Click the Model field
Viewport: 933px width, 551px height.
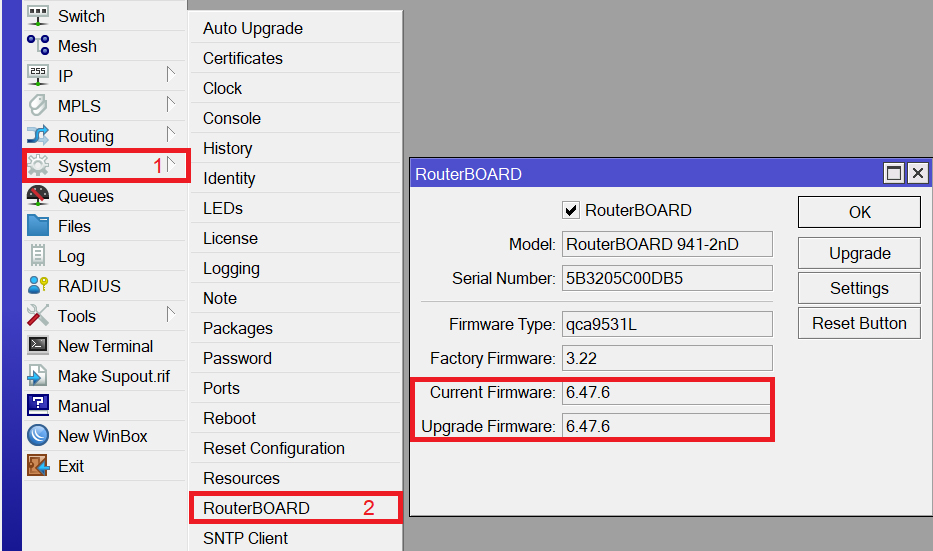coord(667,244)
